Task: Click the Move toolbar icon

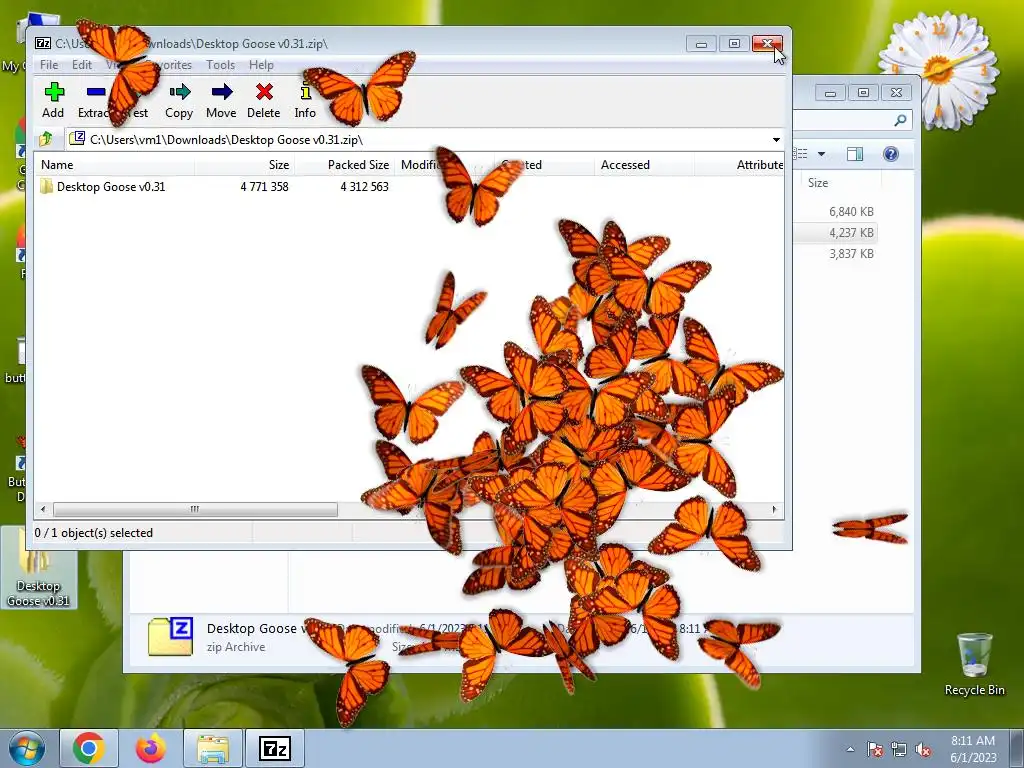Action: (221, 100)
